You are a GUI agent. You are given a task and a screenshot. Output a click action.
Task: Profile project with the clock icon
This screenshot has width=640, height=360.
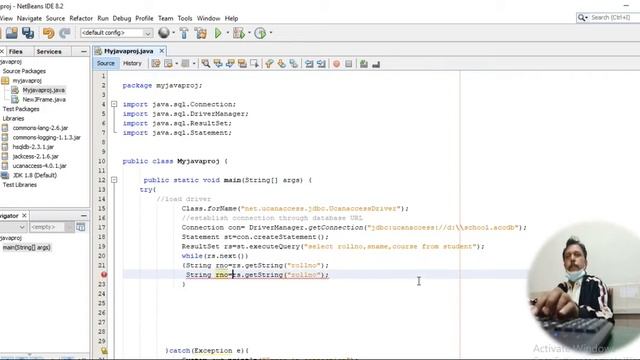coord(260,33)
